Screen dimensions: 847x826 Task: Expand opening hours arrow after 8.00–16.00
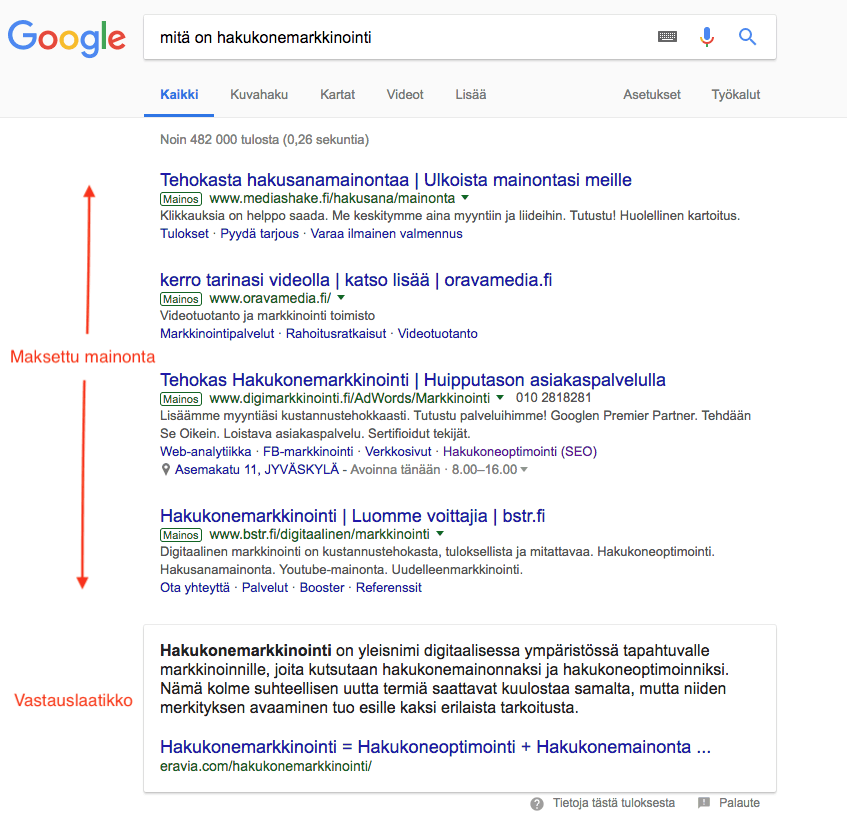click(523, 469)
